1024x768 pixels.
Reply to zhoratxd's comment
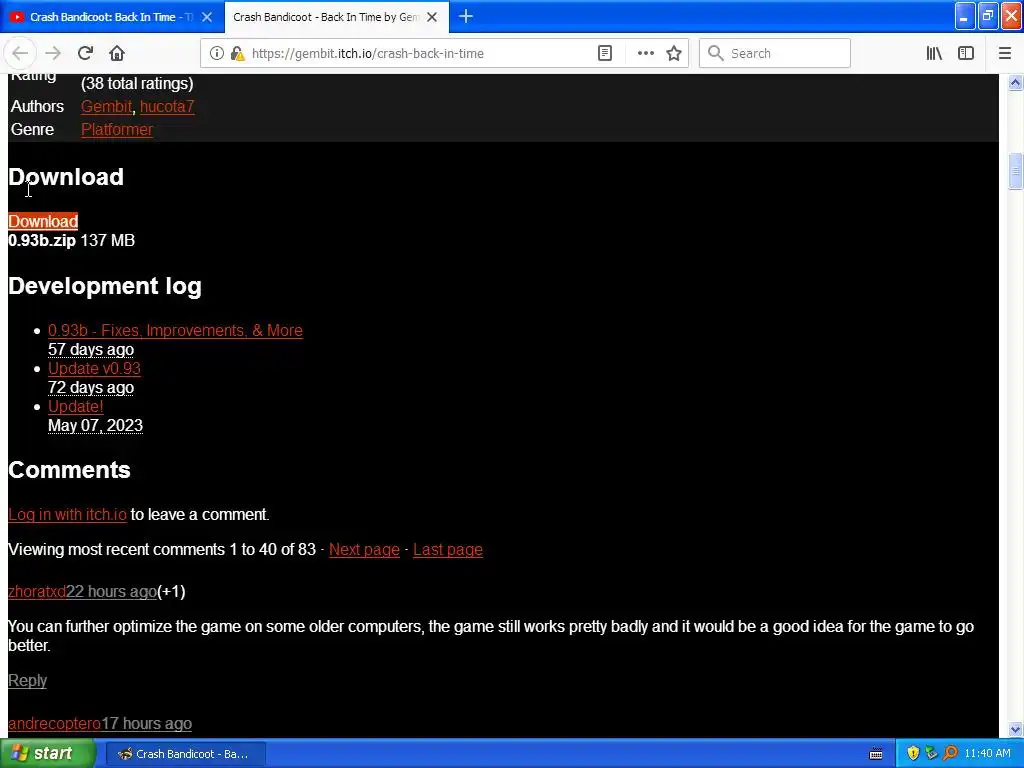coord(27,680)
